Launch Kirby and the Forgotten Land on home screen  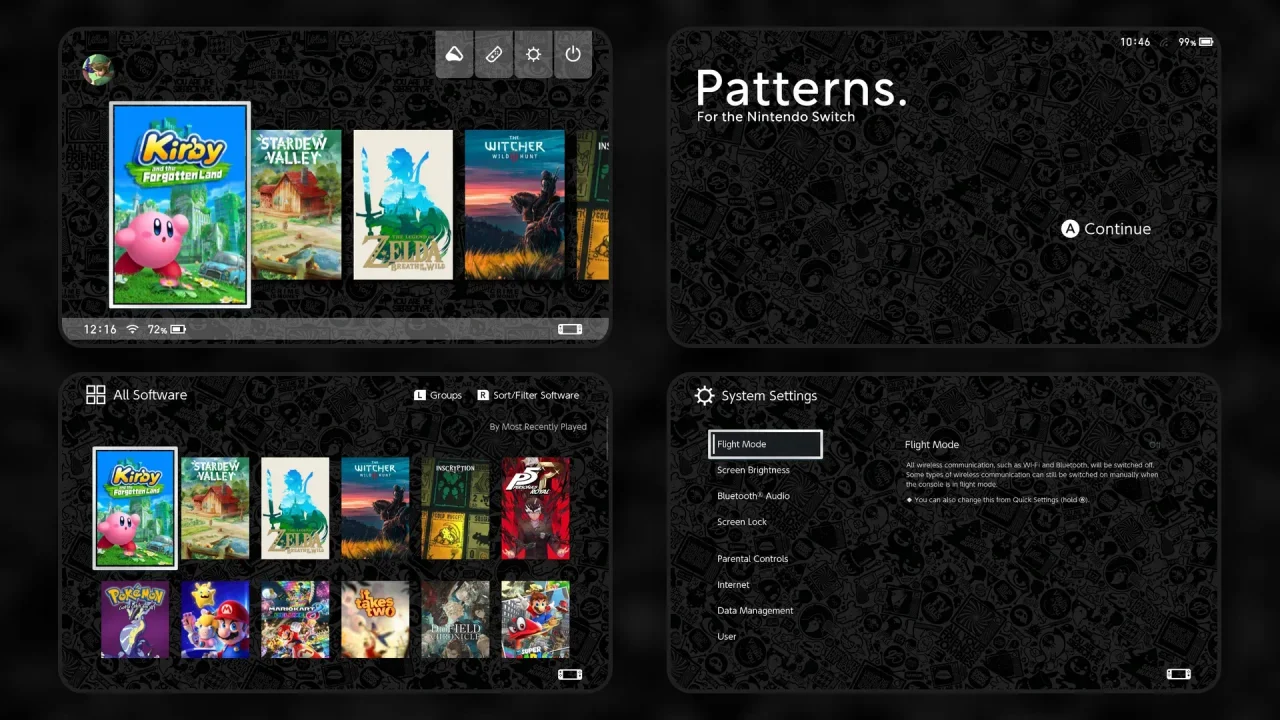click(x=180, y=205)
